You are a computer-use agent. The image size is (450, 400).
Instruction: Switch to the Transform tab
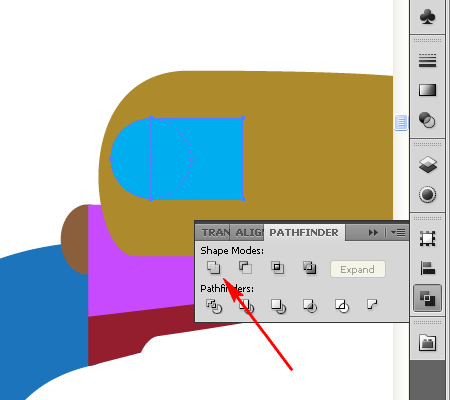tap(215, 232)
